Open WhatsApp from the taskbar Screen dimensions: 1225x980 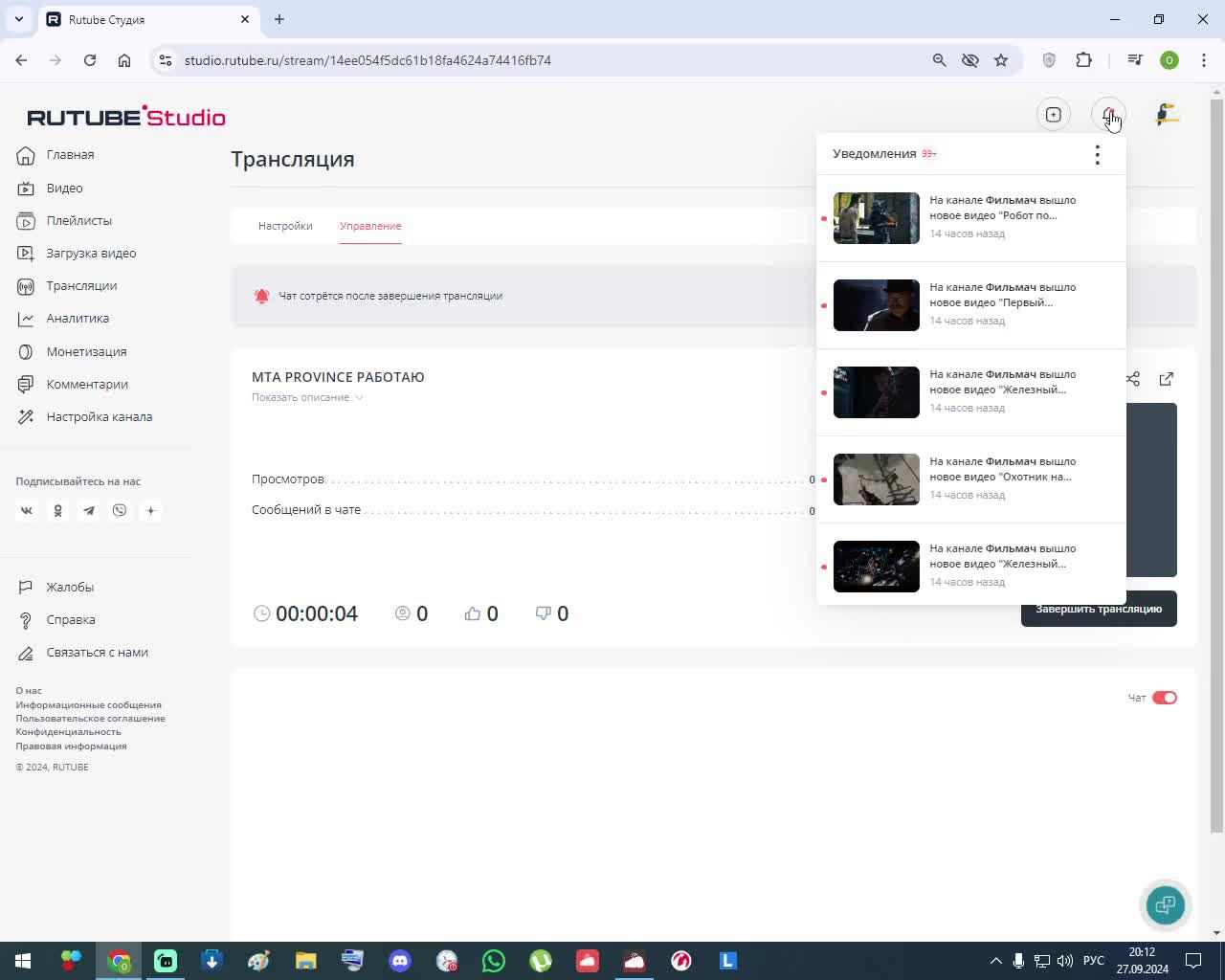(494, 961)
